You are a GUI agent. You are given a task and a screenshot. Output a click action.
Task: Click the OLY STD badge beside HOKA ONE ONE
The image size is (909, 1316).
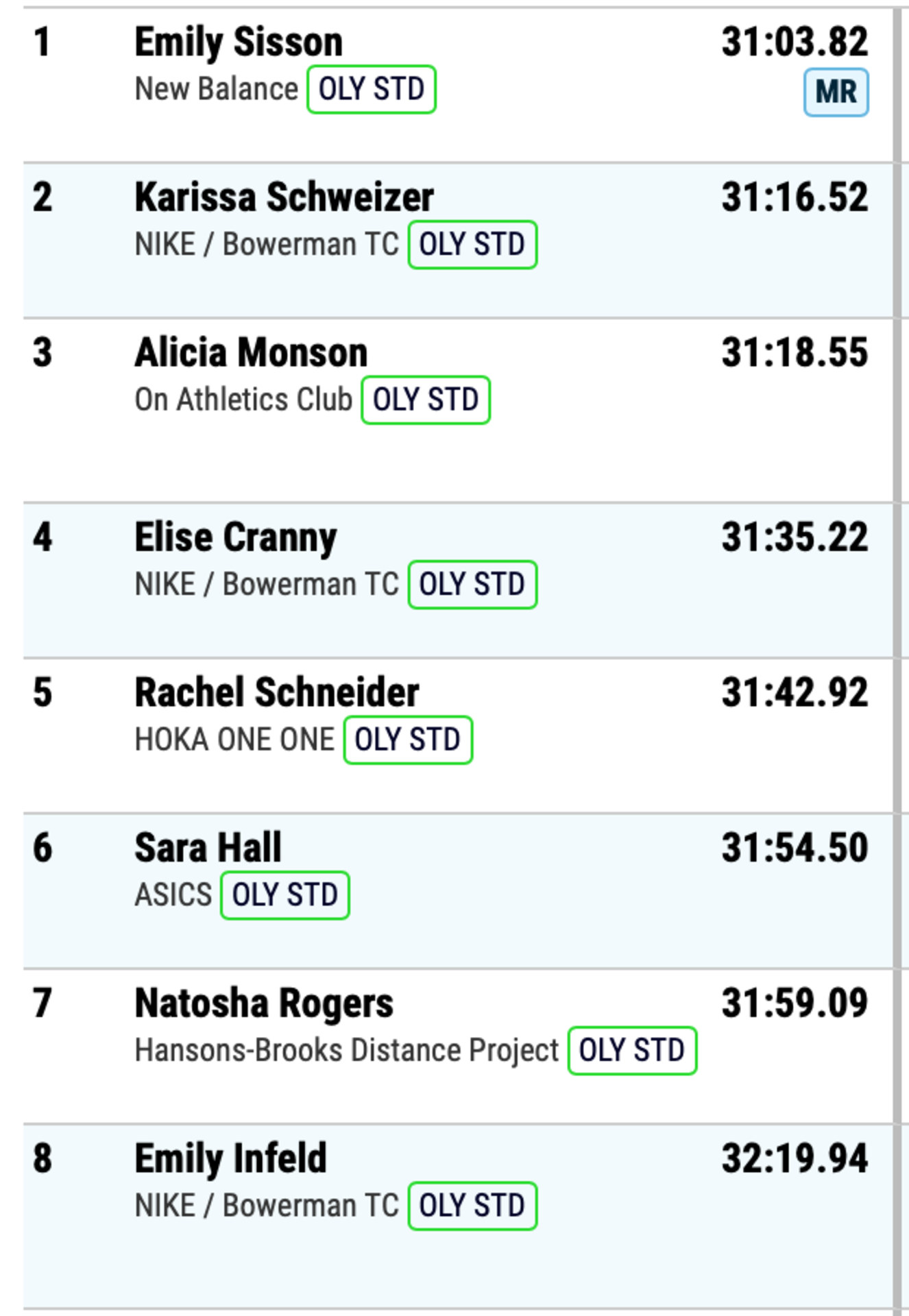(408, 740)
